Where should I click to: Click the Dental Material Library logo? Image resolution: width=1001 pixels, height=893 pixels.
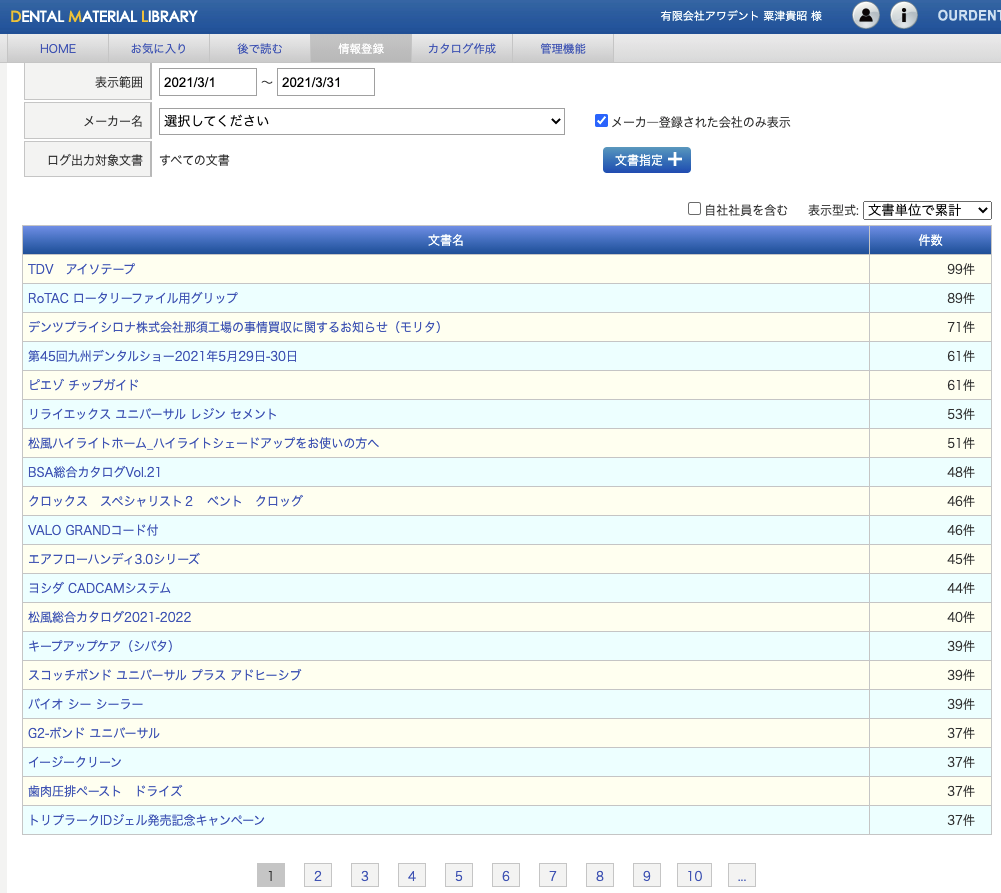coord(104,17)
